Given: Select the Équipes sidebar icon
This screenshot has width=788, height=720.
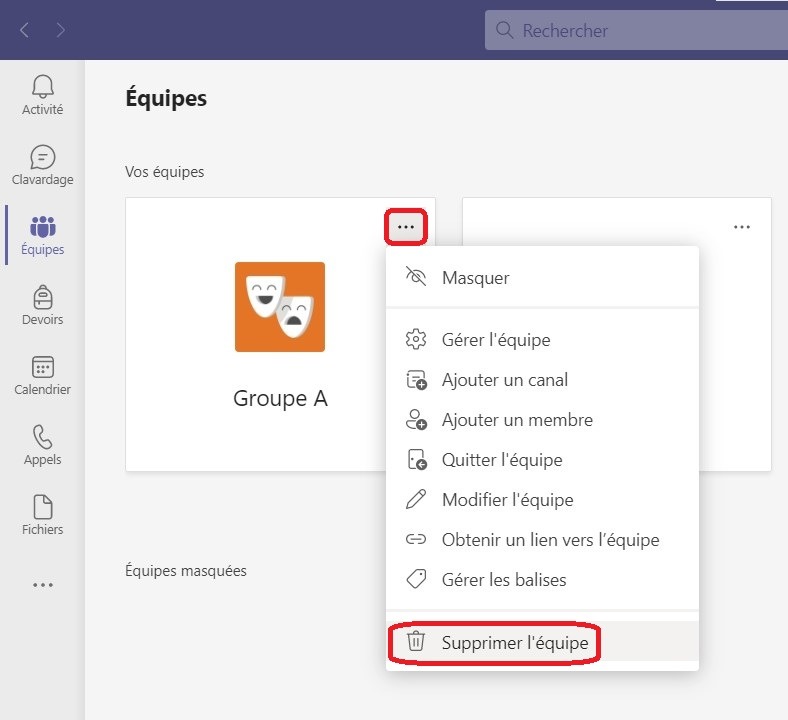Looking at the screenshot, I should pos(42,235).
